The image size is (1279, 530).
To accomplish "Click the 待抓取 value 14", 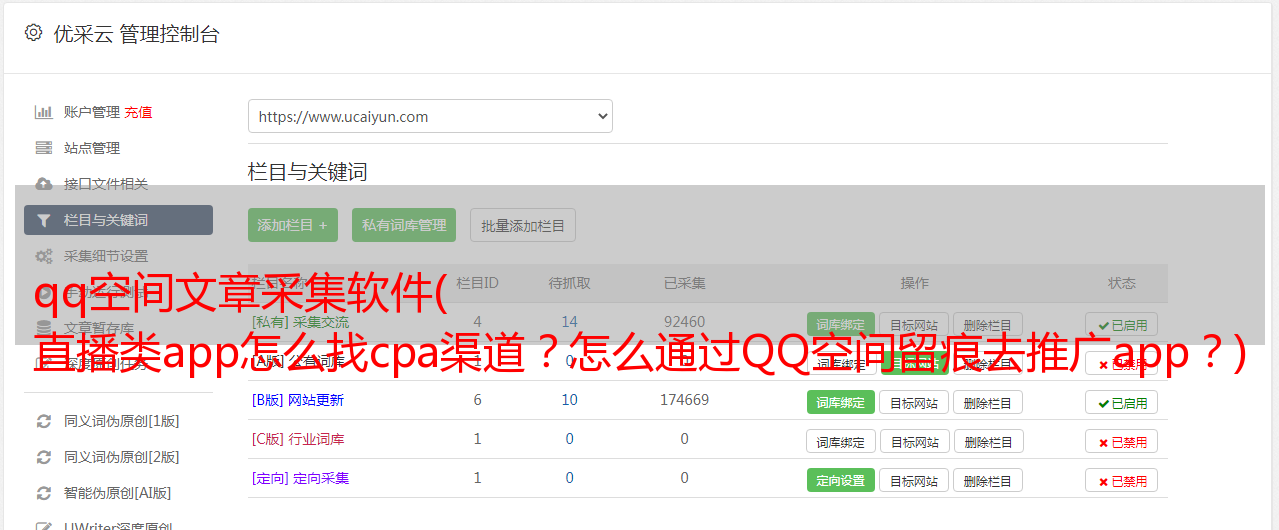I will [569, 322].
